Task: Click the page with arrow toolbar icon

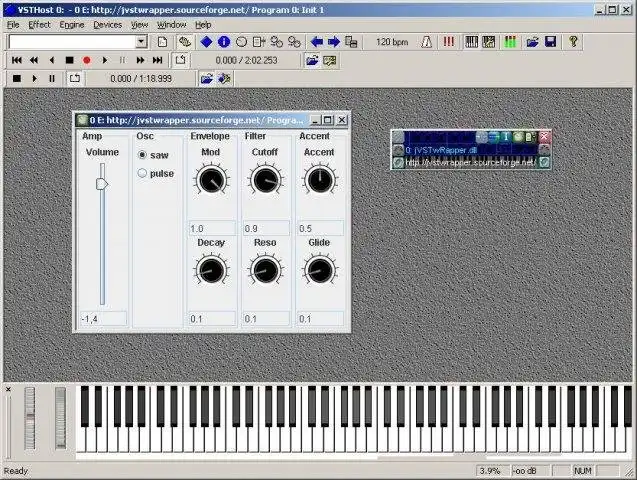Action: (x=259, y=42)
